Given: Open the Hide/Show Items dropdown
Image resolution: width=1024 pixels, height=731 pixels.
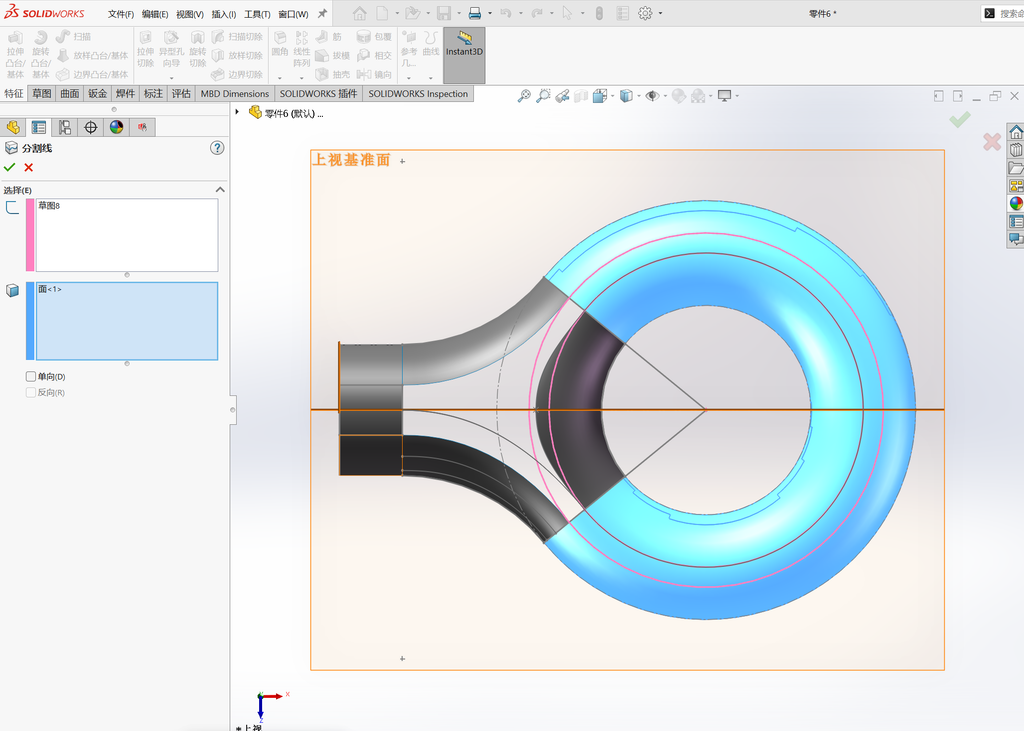Looking at the screenshot, I should click(x=665, y=96).
